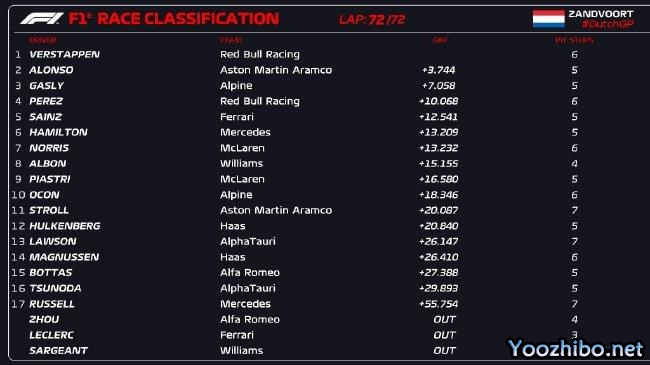Select ALONSO in second place
Screen dimensions: 650x365
(x=51, y=70)
